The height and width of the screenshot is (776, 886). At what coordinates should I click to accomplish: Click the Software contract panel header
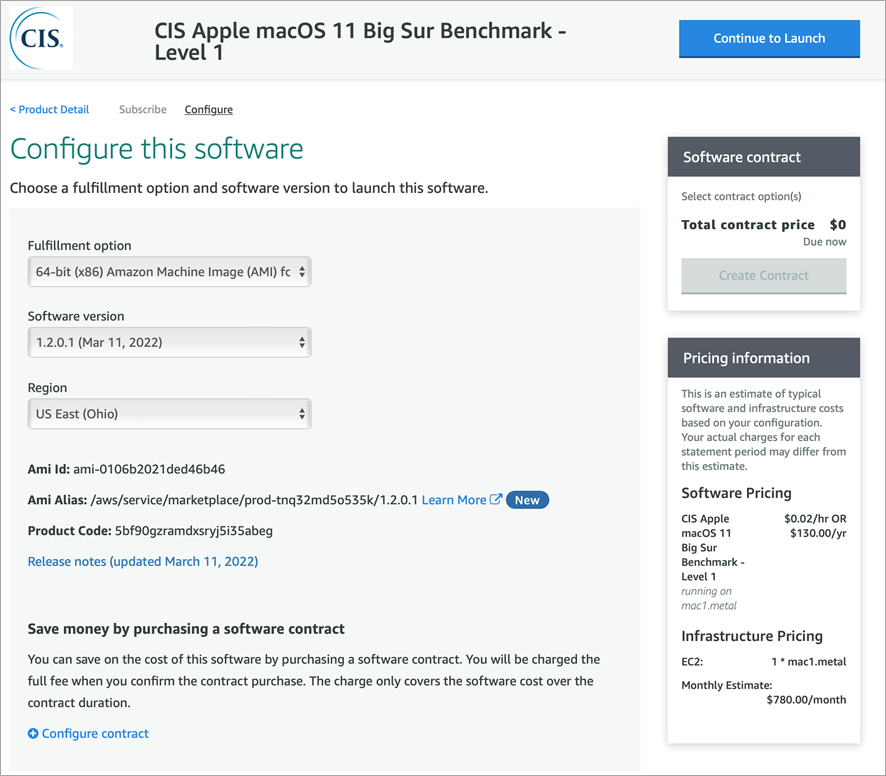point(763,157)
